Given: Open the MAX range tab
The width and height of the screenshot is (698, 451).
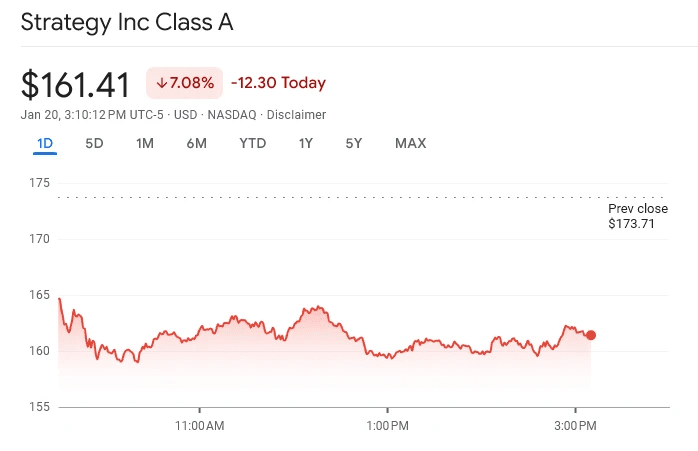Looking at the screenshot, I should (410, 143).
